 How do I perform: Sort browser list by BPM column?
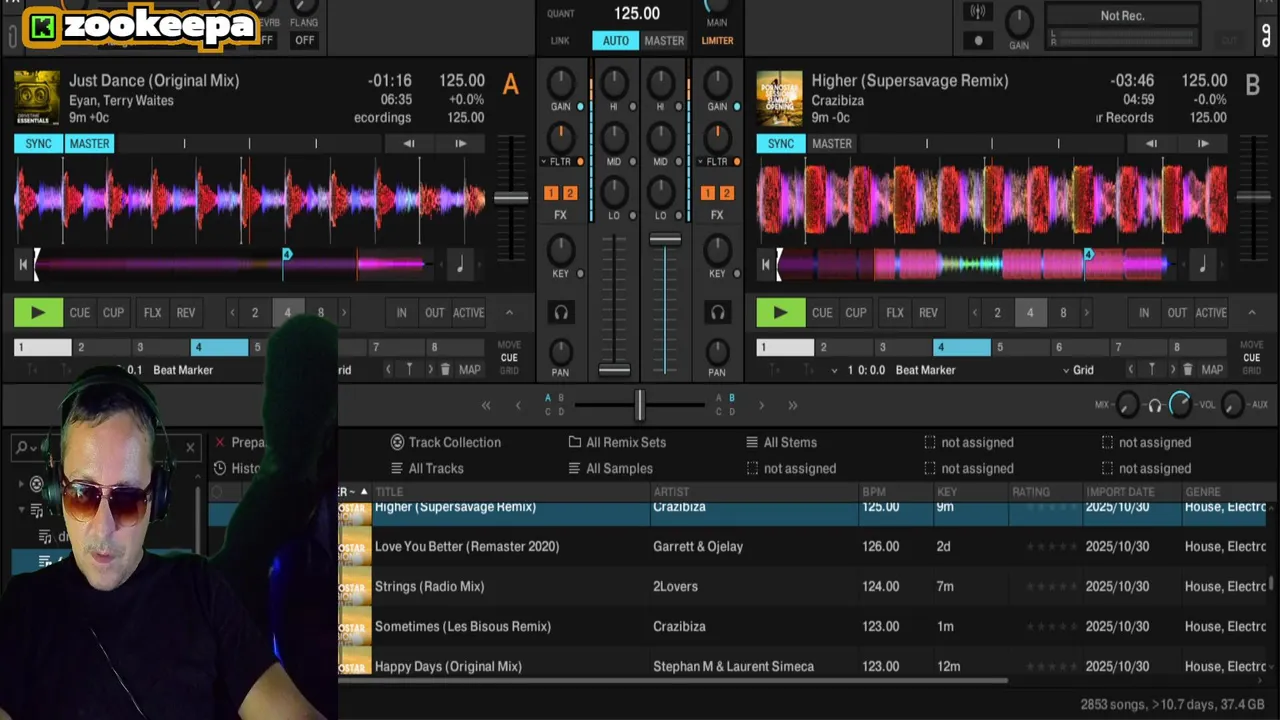click(x=874, y=492)
